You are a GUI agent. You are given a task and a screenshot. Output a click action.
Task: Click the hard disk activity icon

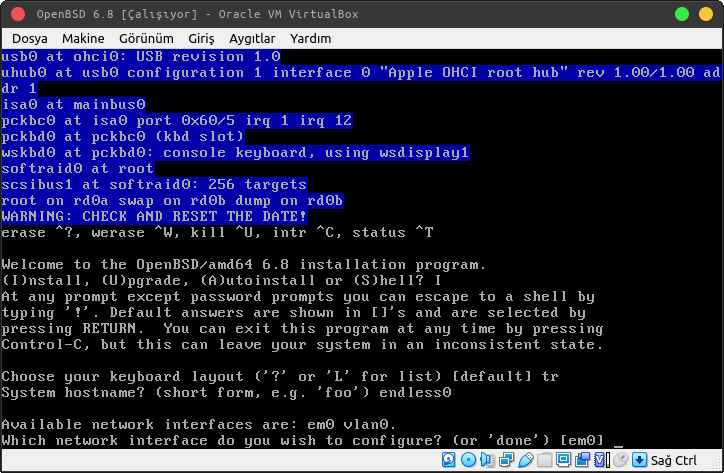click(x=448, y=460)
